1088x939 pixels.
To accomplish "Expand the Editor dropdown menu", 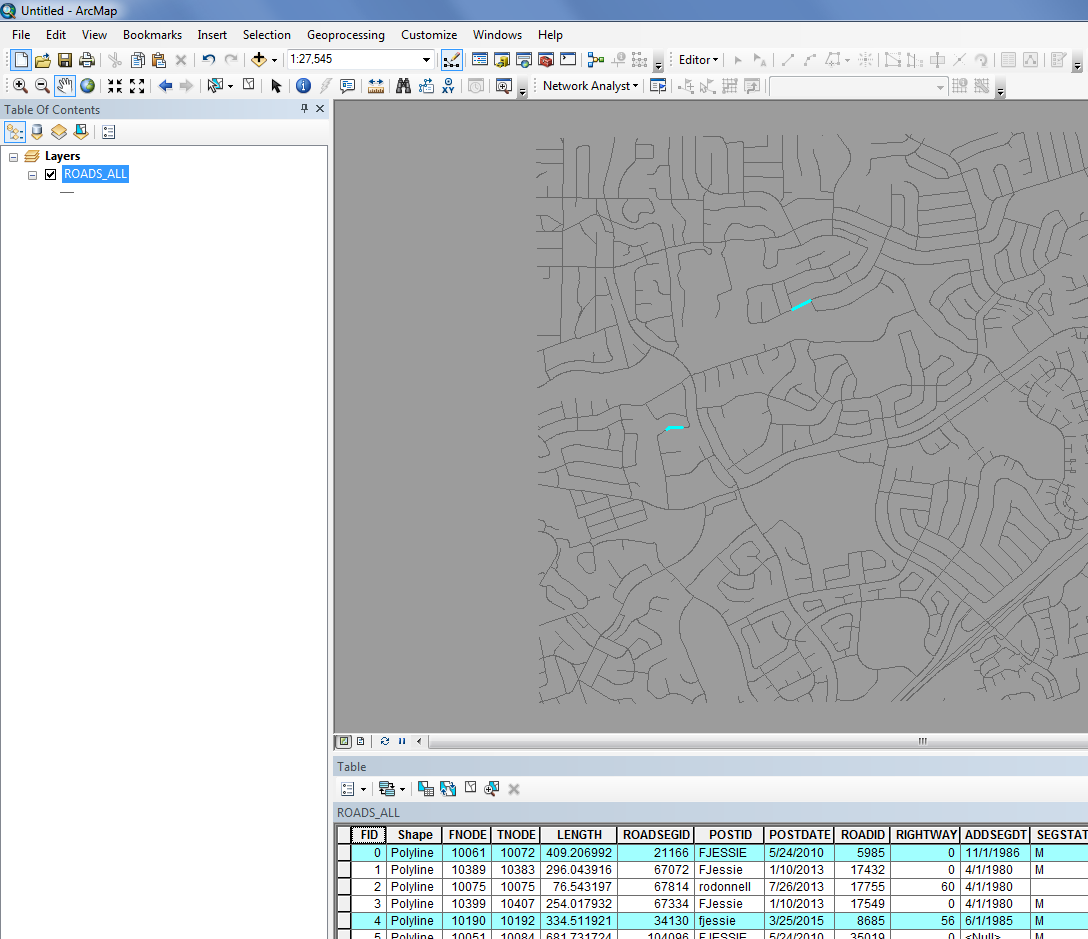I will click(x=698, y=60).
